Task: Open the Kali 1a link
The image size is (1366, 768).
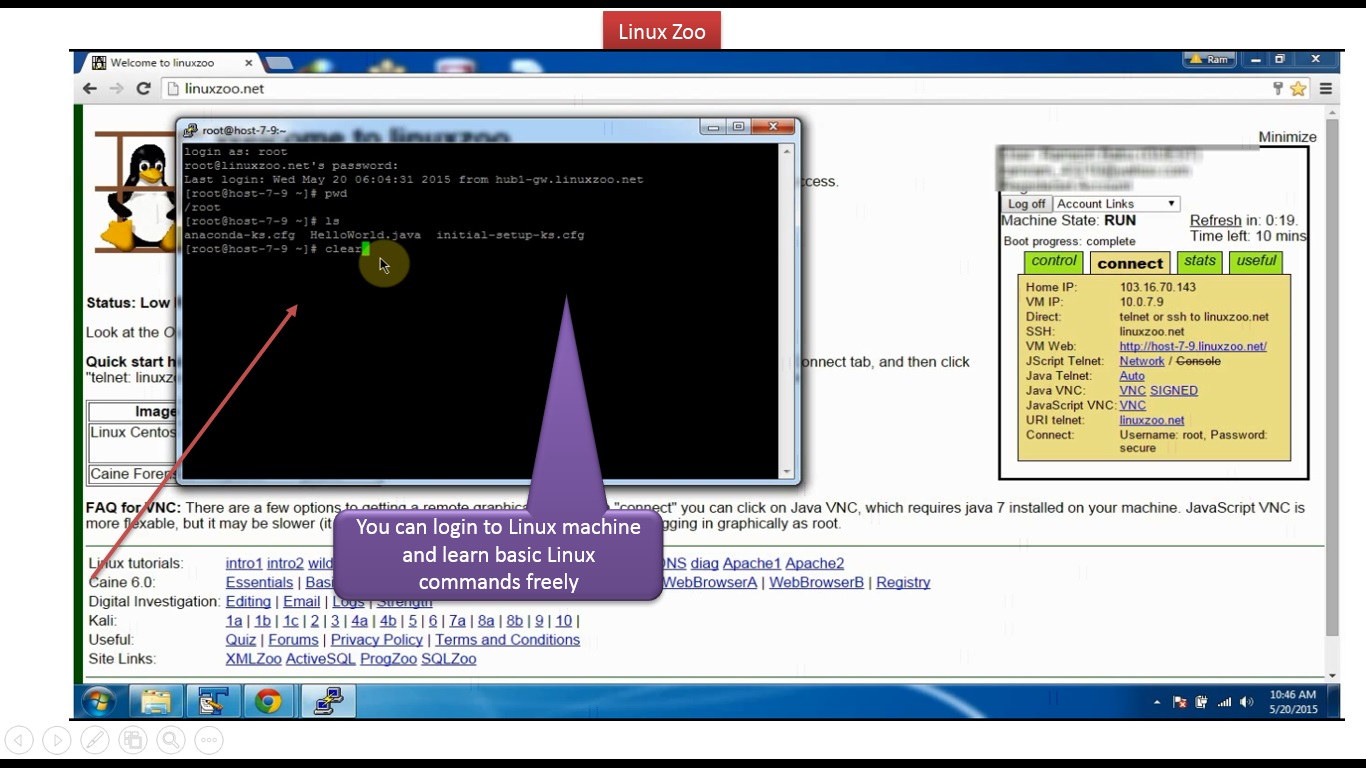Action: [x=234, y=620]
